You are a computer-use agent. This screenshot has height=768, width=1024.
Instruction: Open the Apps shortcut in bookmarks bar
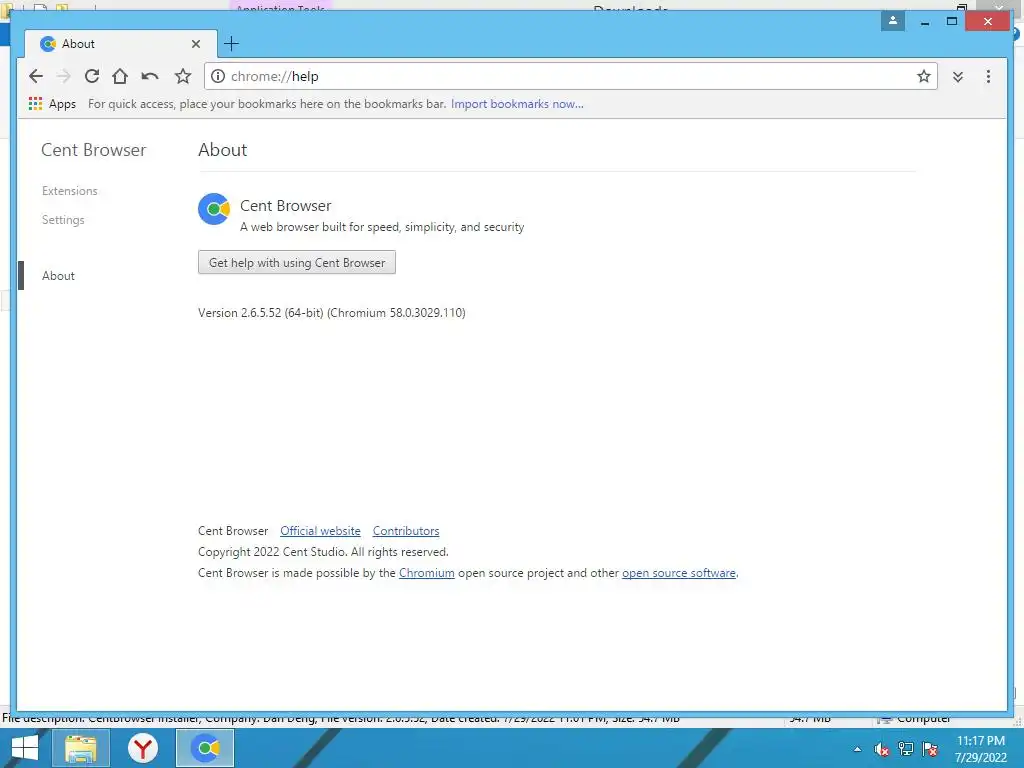point(52,104)
